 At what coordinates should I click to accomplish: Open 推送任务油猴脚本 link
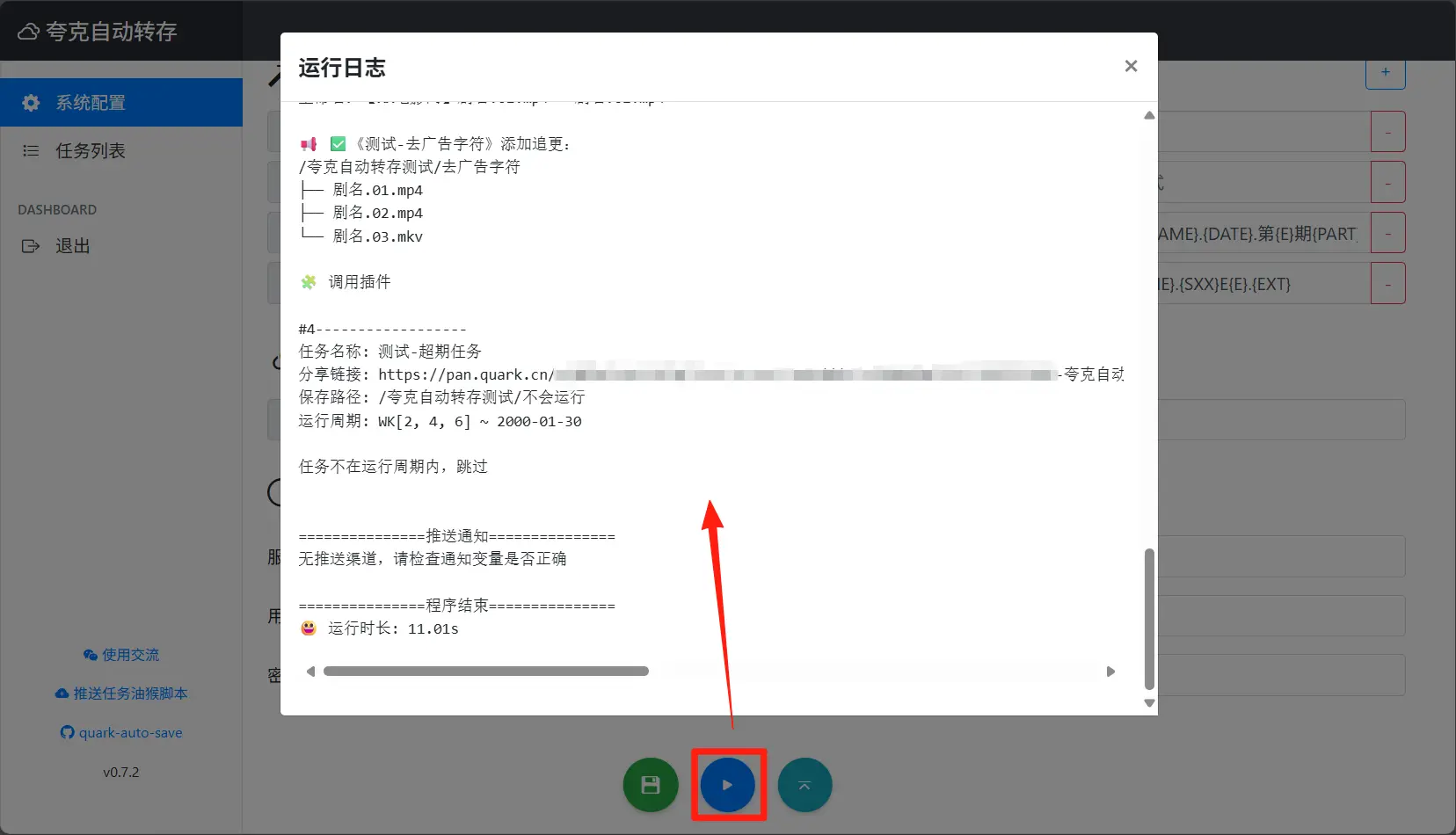[x=121, y=693]
